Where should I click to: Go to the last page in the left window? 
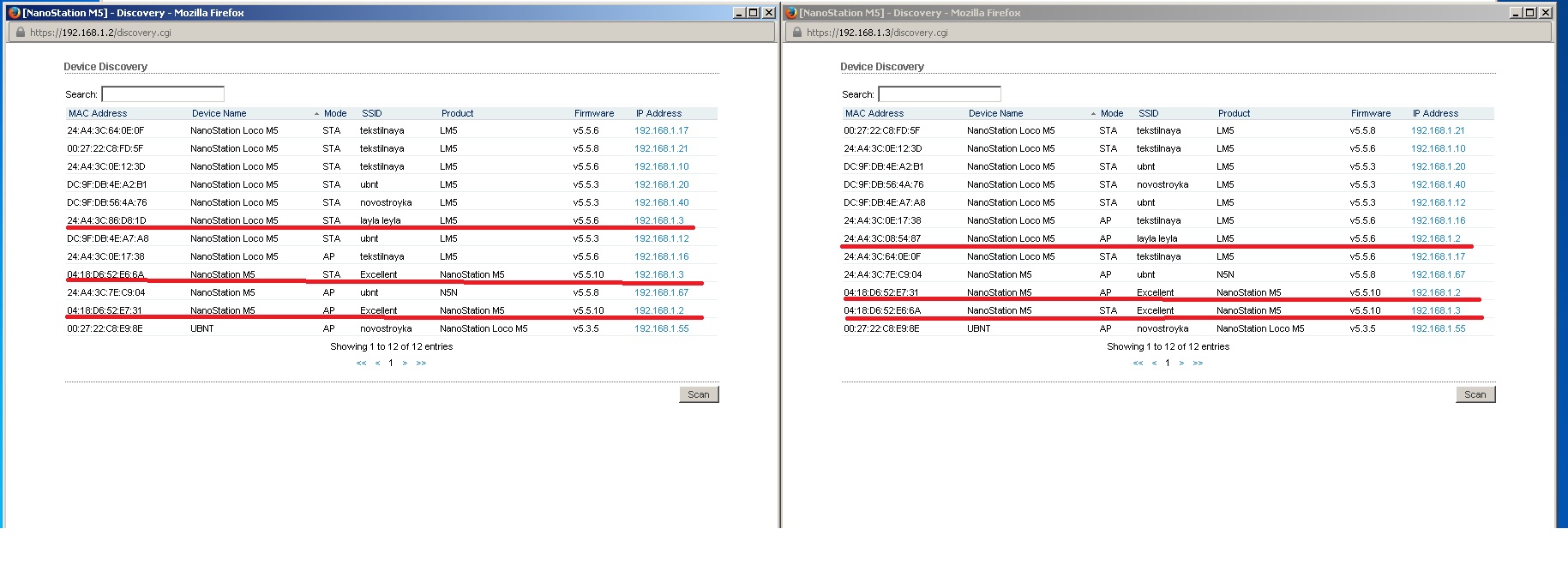click(421, 364)
